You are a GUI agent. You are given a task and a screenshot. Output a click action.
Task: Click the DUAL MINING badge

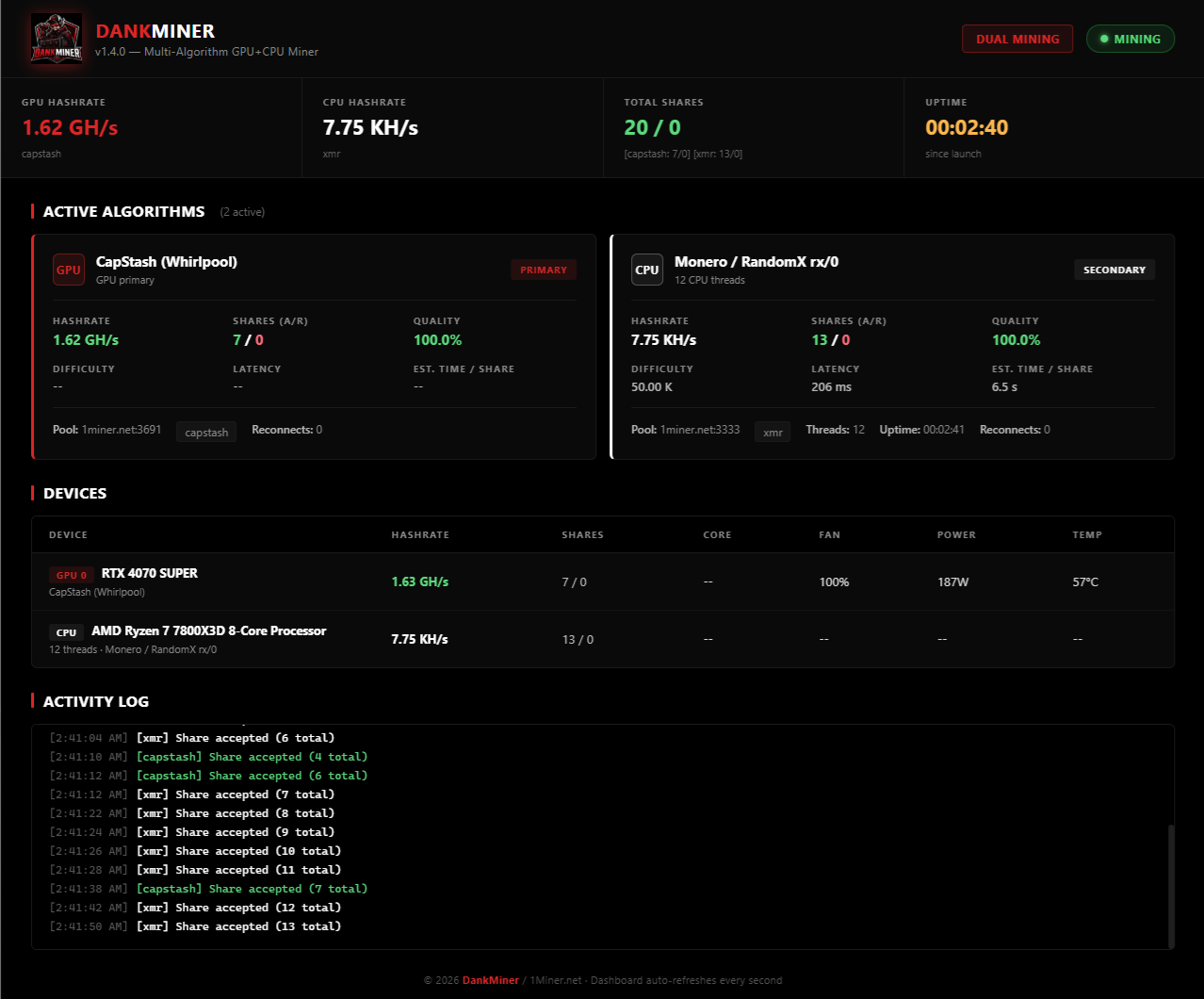[1017, 39]
